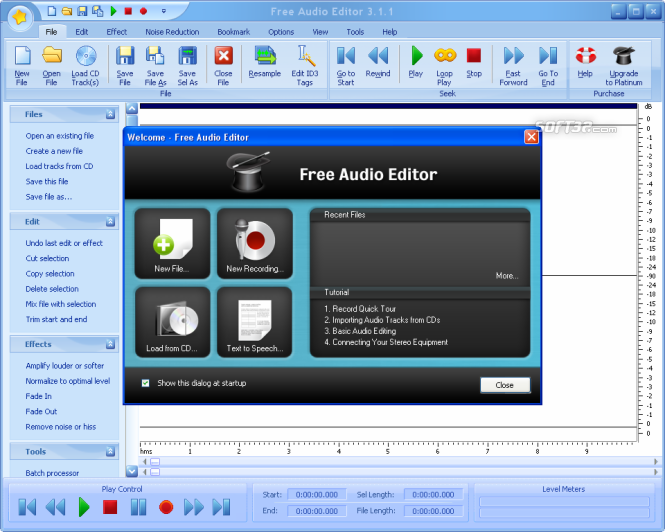The width and height of the screenshot is (665, 532).
Task: Open Importing Audio Tracks from CDs tutorial
Action: [382, 320]
